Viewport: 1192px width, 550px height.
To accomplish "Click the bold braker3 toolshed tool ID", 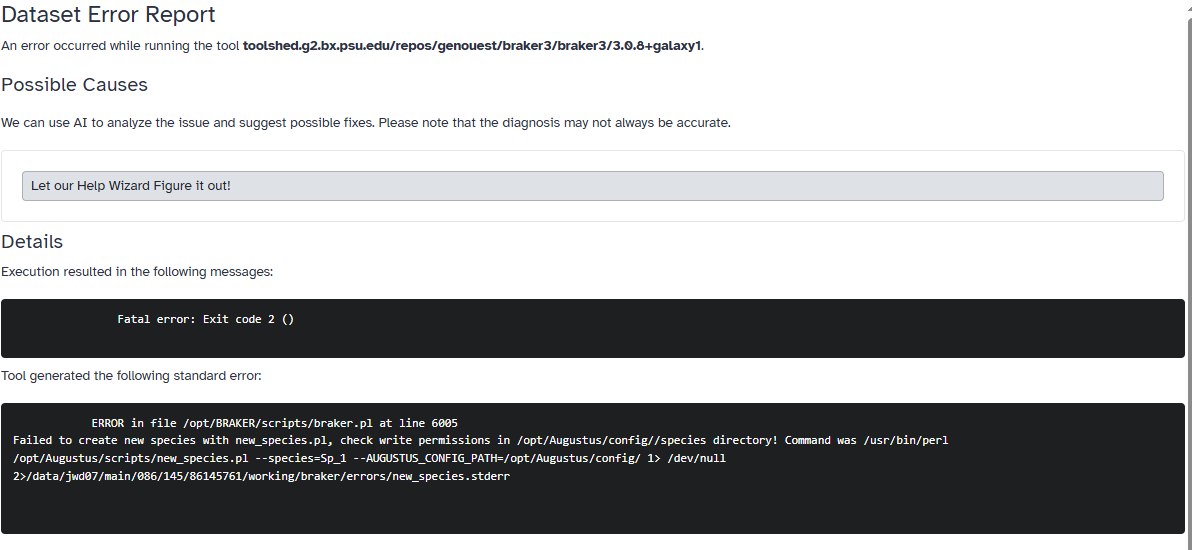I will pyautogui.click(x=472, y=46).
